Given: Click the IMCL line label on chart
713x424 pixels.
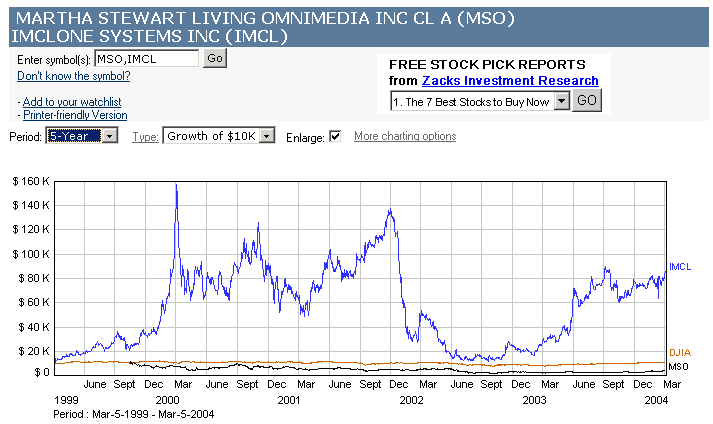Looking at the screenshot, I should click(x=680, y=267).
